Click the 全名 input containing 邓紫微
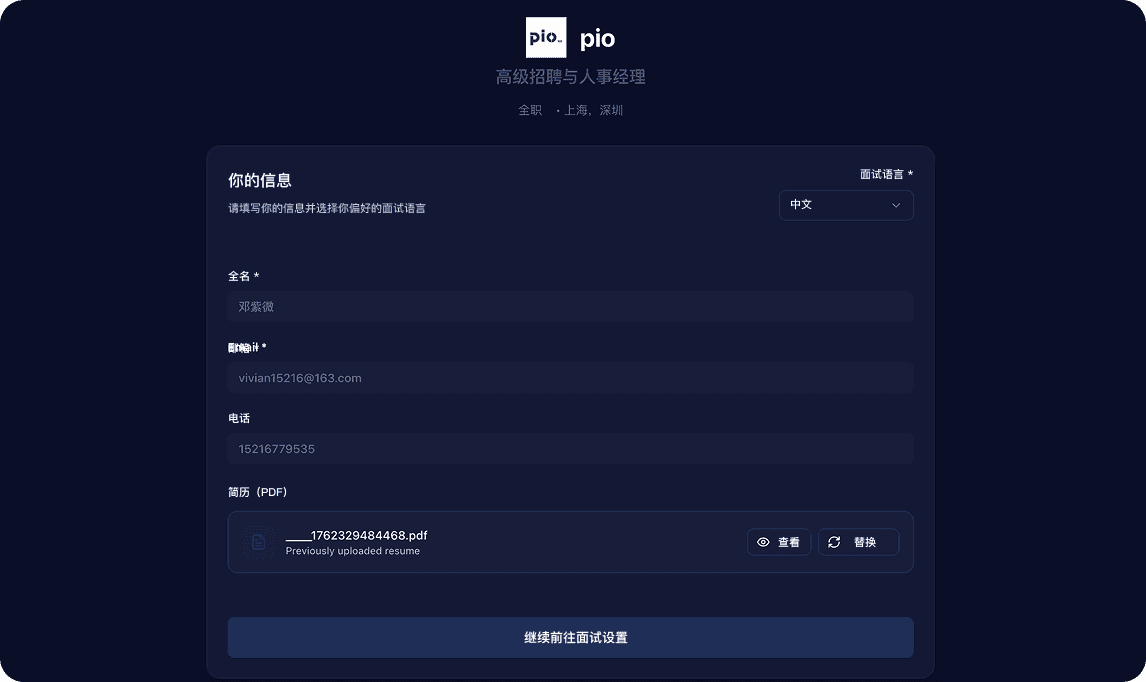The width and height of the screenshot is (1146, 682). pyautogui.click(x=570, y=306)
